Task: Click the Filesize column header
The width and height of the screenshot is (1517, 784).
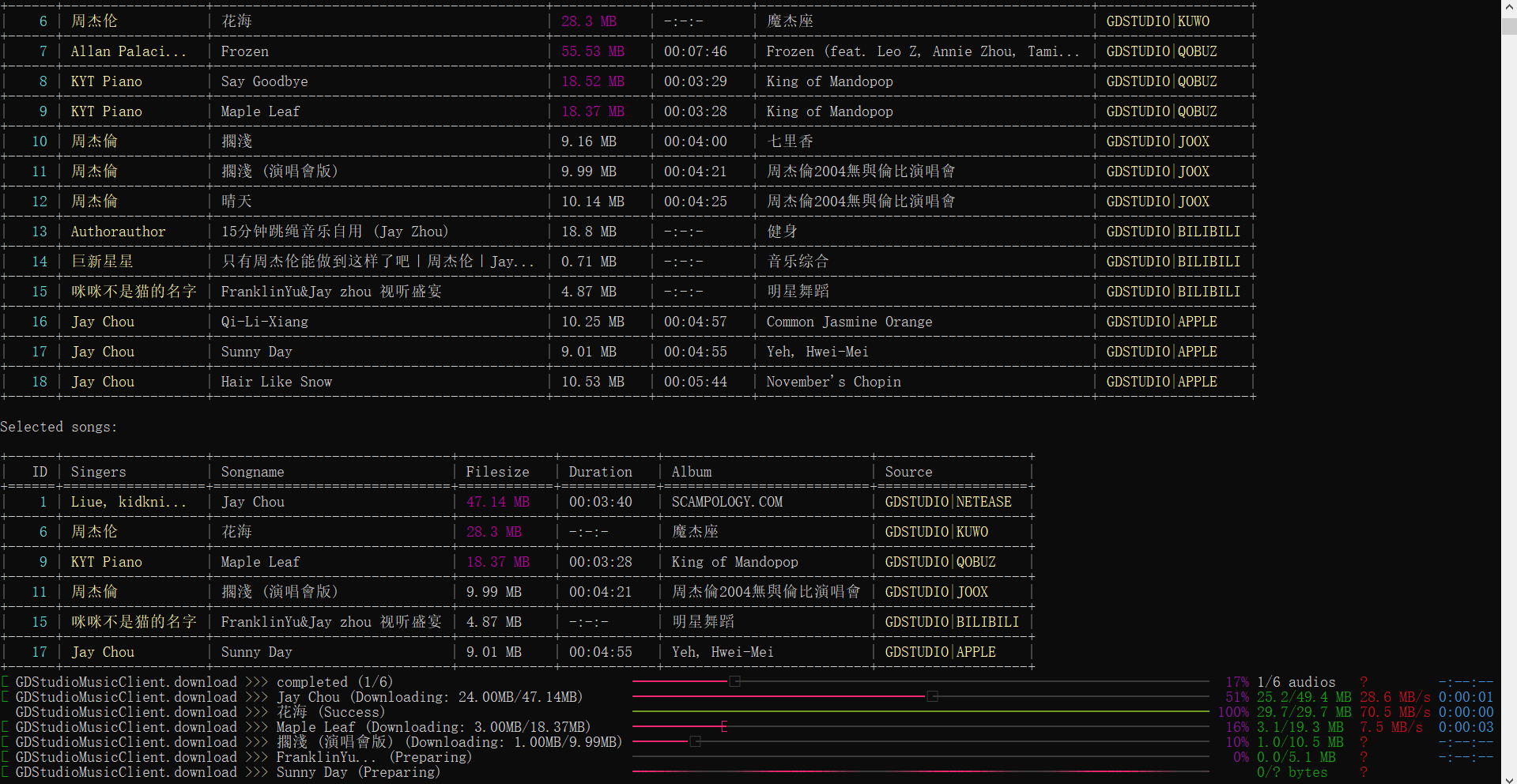Action: tap(497, 472)
